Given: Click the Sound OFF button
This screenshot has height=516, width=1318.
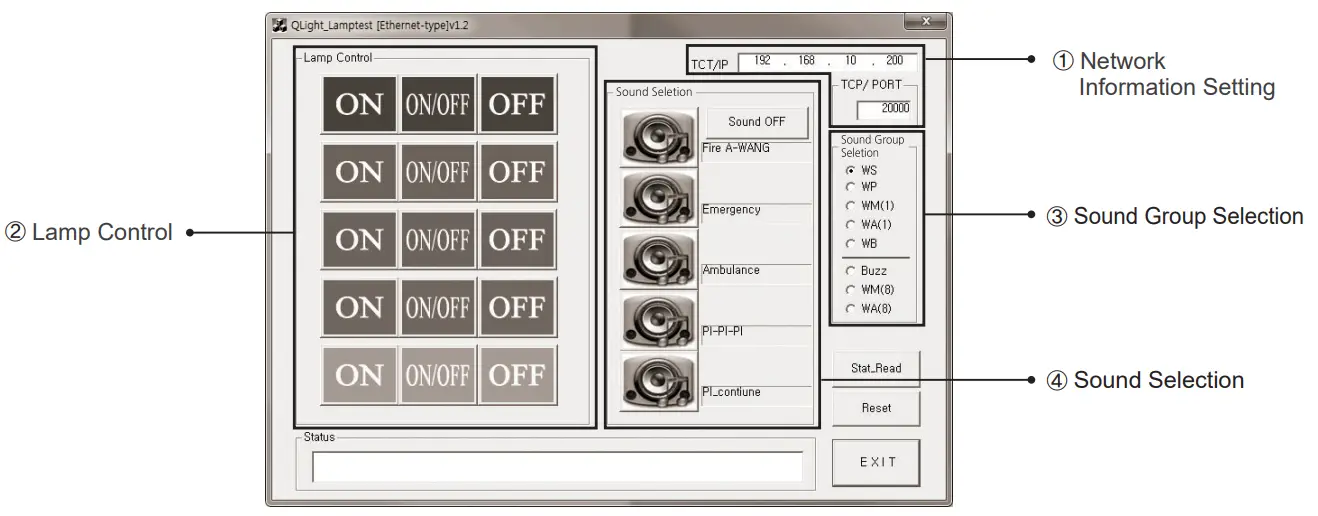Looking at the screenshot, I should tap(757, 122).
